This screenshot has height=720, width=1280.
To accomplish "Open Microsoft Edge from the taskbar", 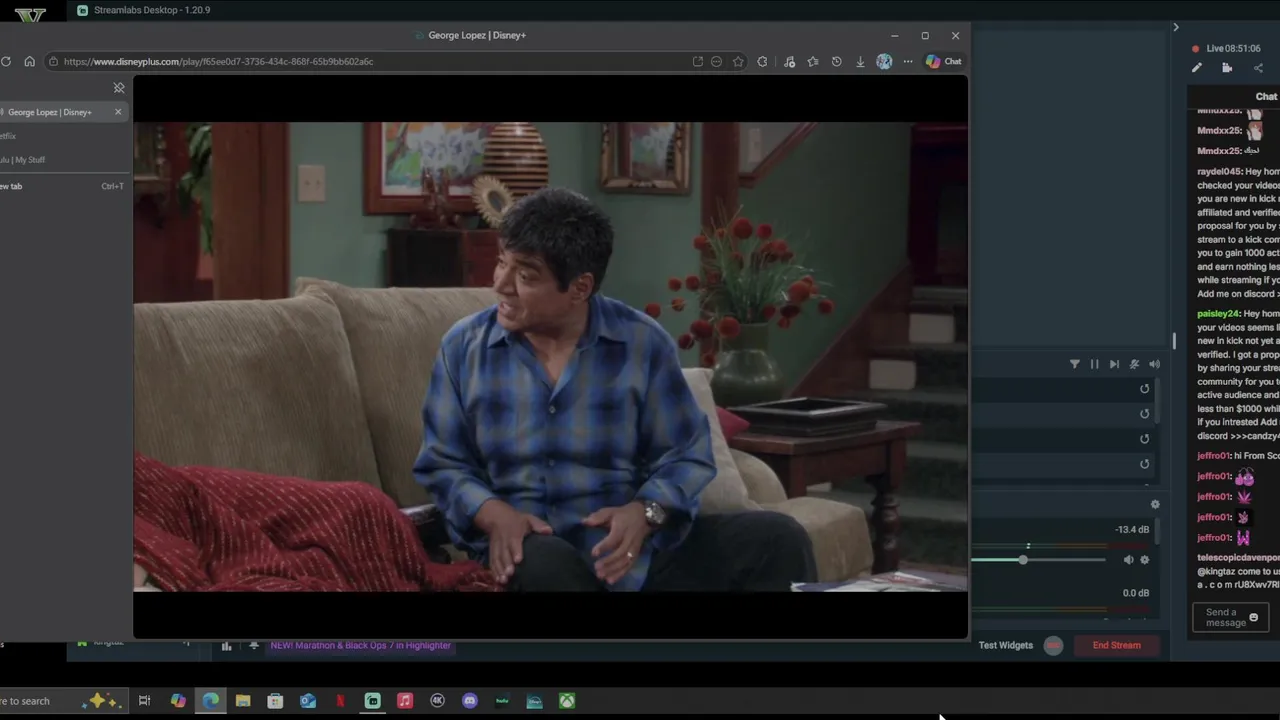I will [x=211, y=701].
